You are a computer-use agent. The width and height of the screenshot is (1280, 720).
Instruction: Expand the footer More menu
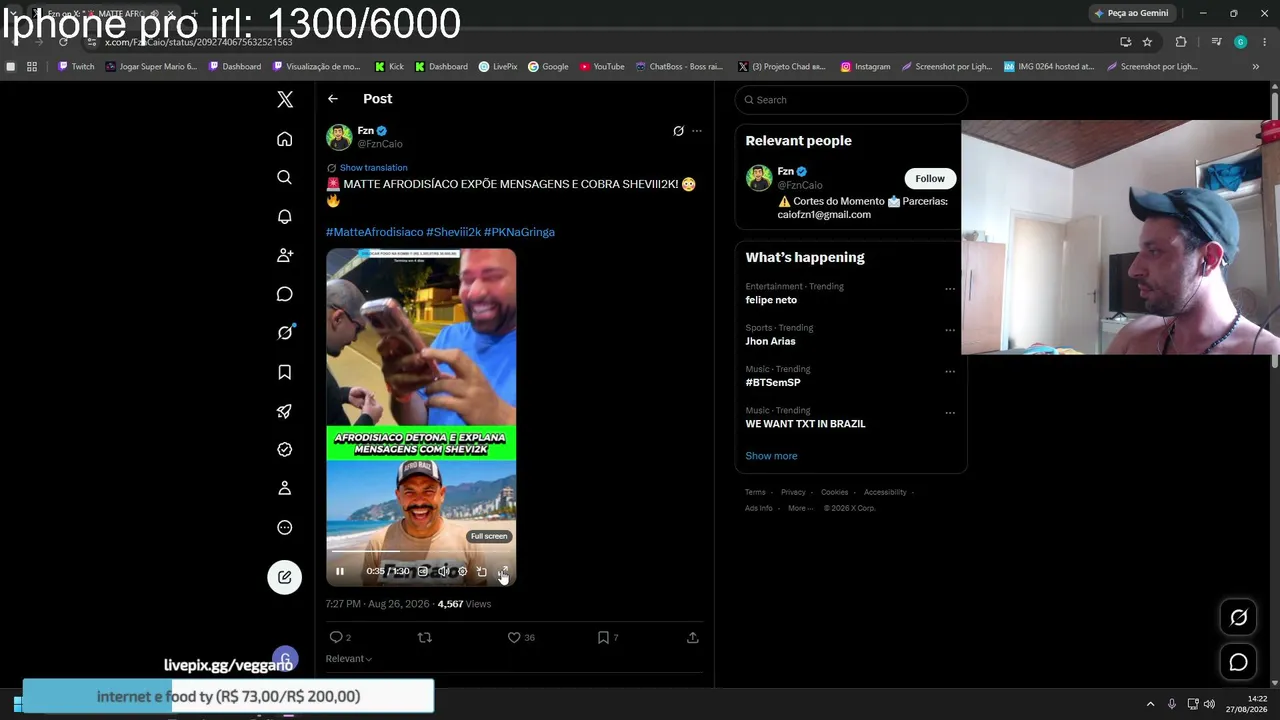click(x=799, y=508)
